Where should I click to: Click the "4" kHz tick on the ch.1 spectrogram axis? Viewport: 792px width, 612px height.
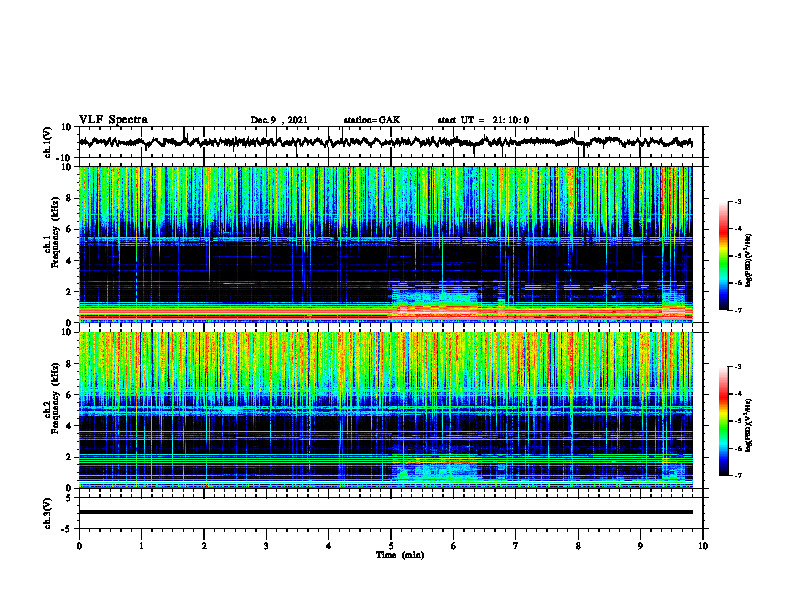[69, 261]
